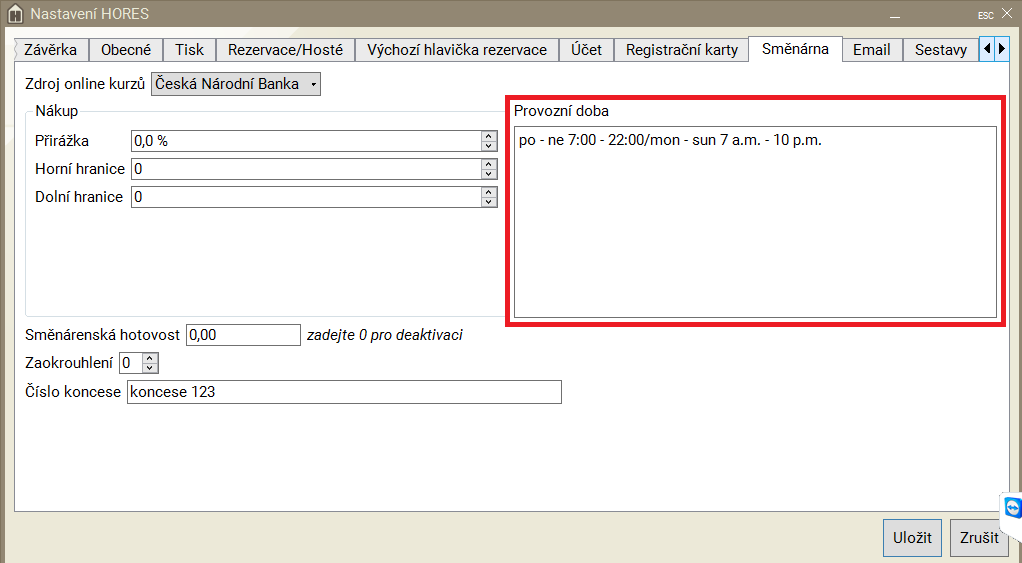Increase the Dolní hranice value with up arrow

pyautogui.click(x=489, y=192)
